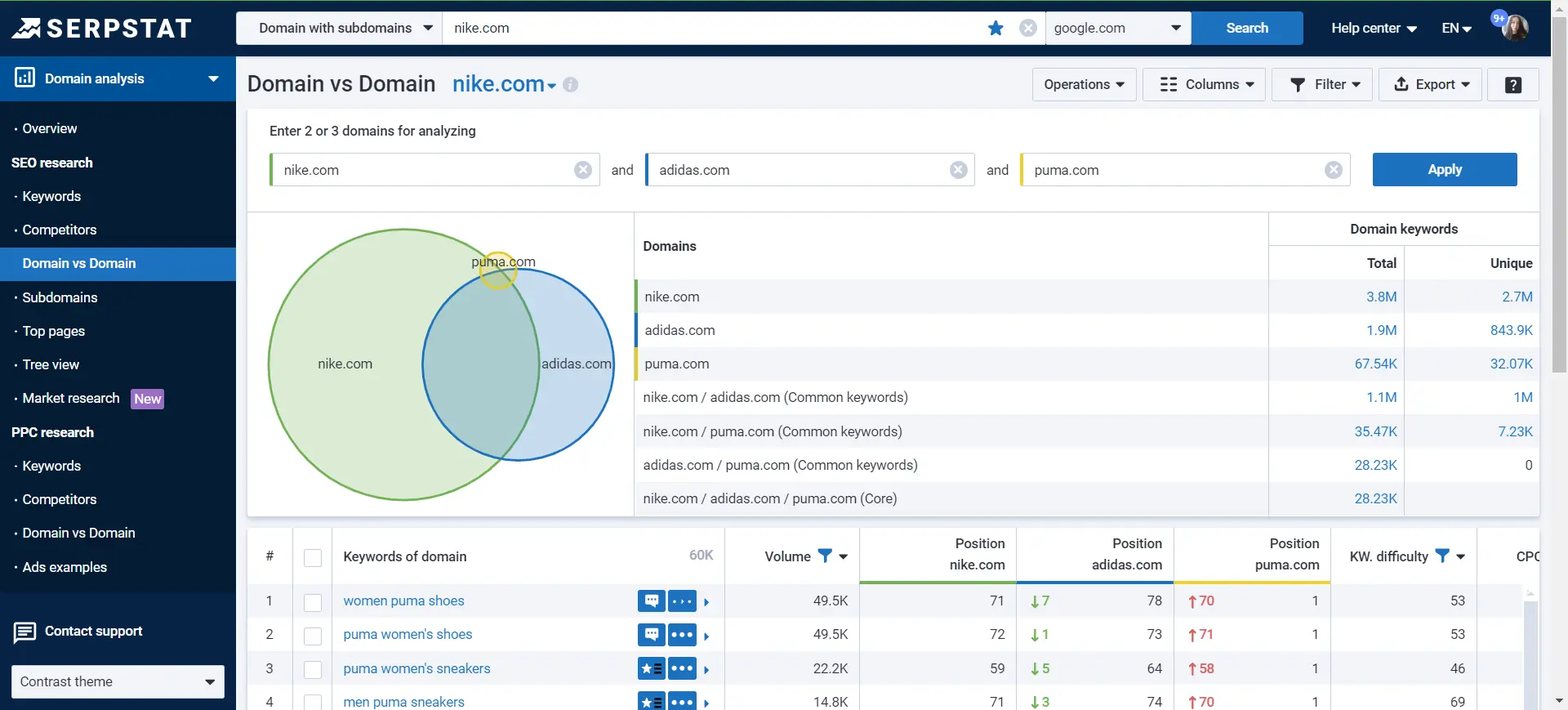This screenshot has width=1568, height=710.
Task: Clear the first domain nike.com input
Action: pos(583,170)
